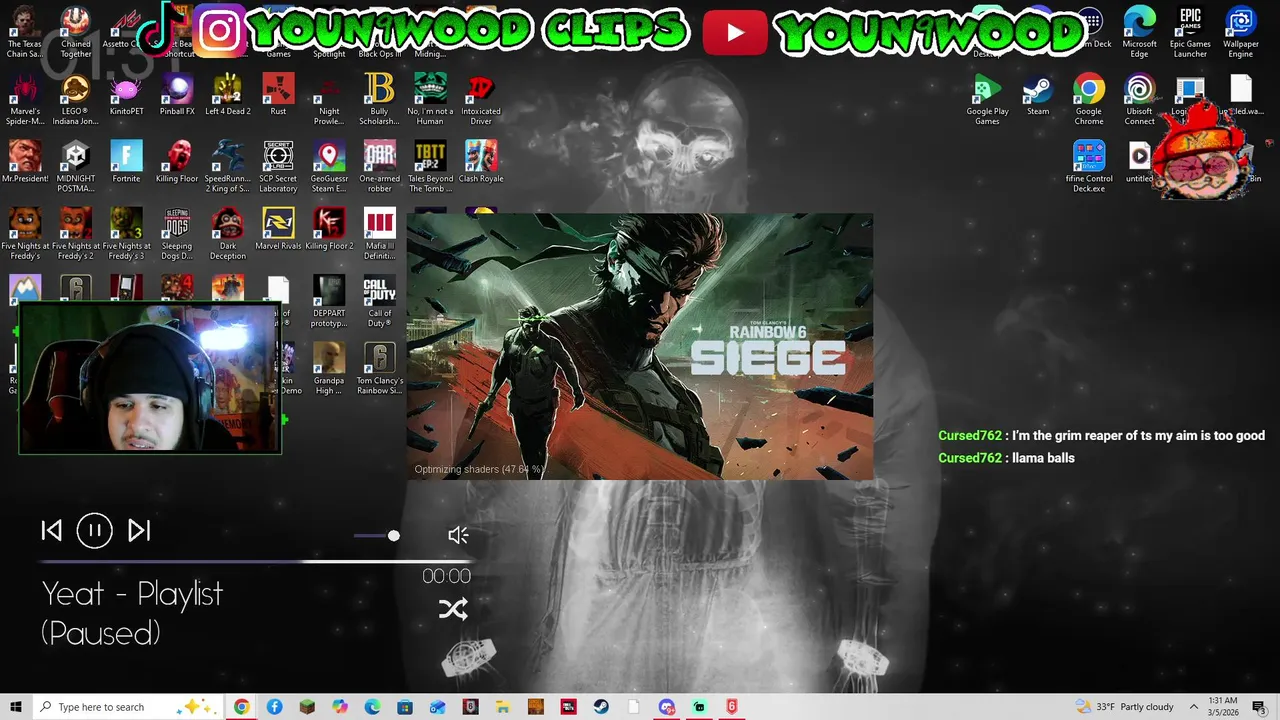The image size is (1280, 720).
Task: Launch Steam from desktop icon
Action: click(x=1038, y=95)
